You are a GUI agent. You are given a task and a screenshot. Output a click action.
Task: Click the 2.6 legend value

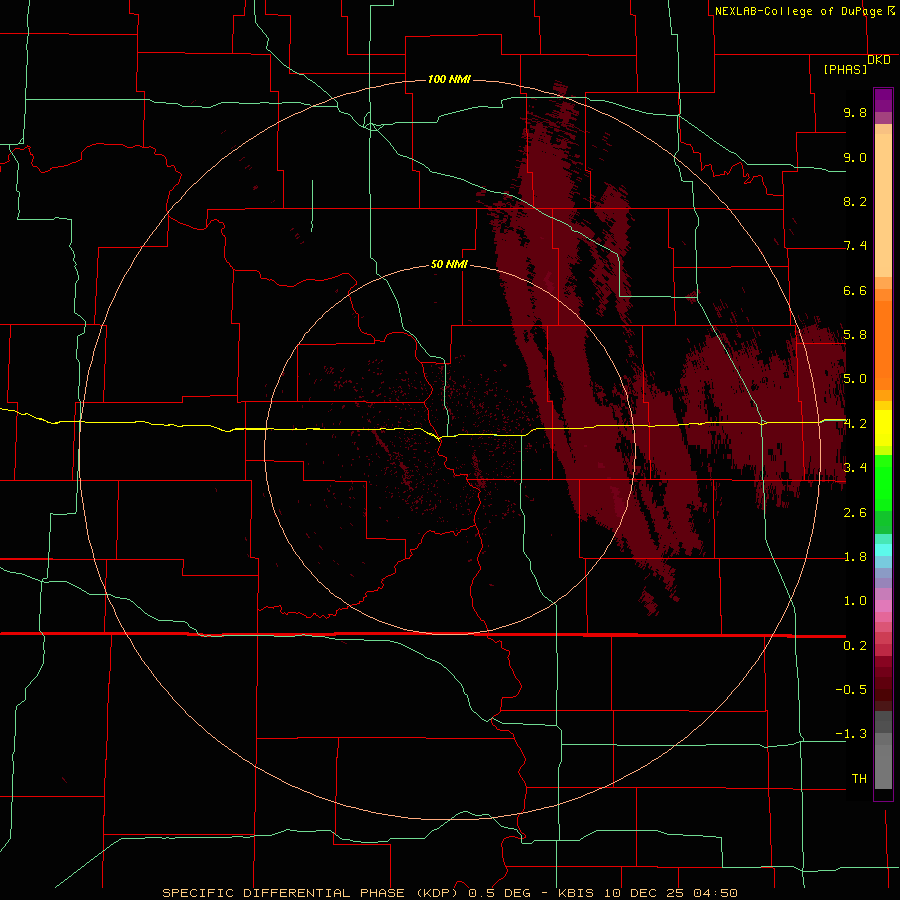point(855,513)
